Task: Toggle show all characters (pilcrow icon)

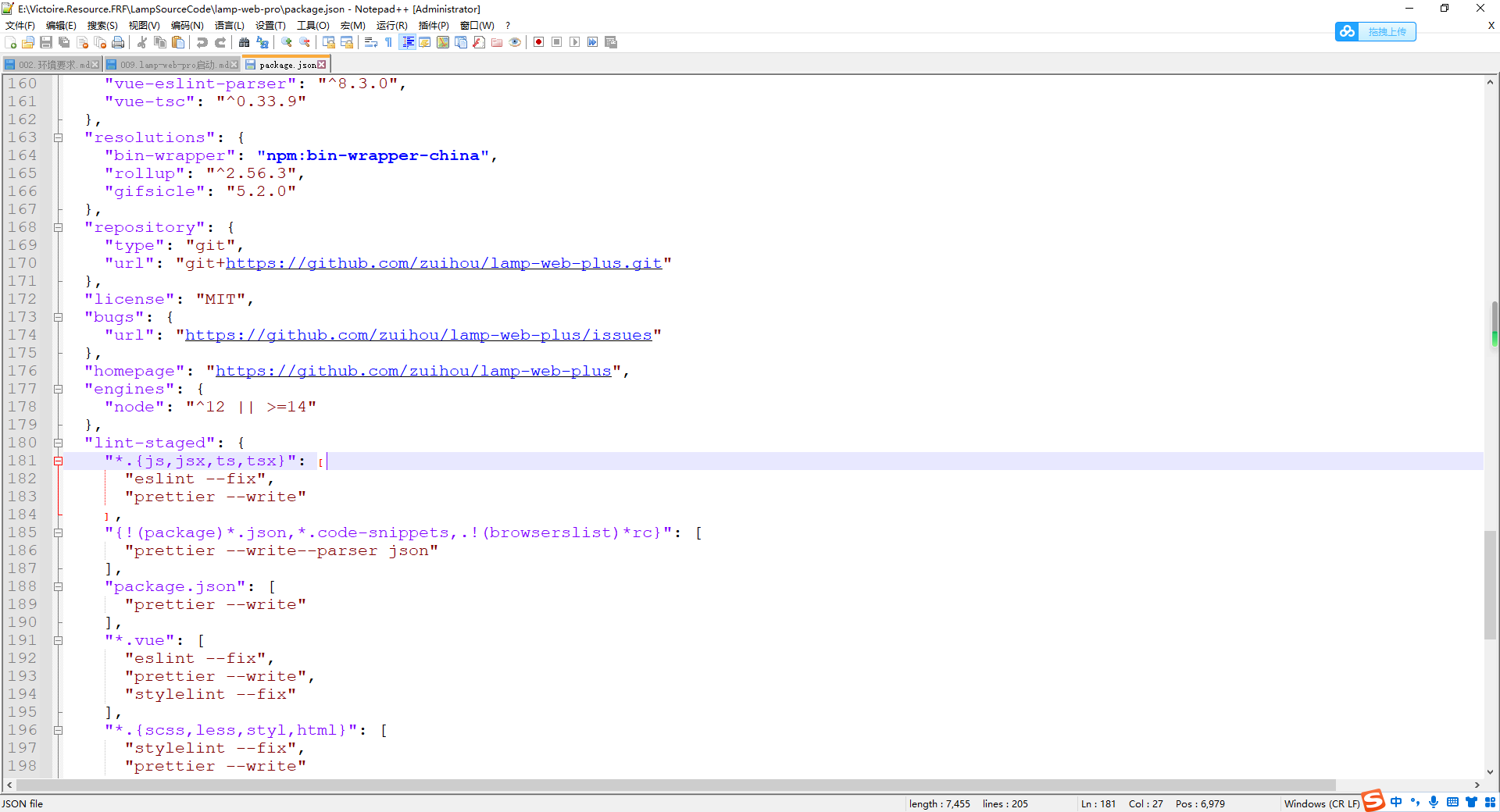Action: (x=388, y=42)
